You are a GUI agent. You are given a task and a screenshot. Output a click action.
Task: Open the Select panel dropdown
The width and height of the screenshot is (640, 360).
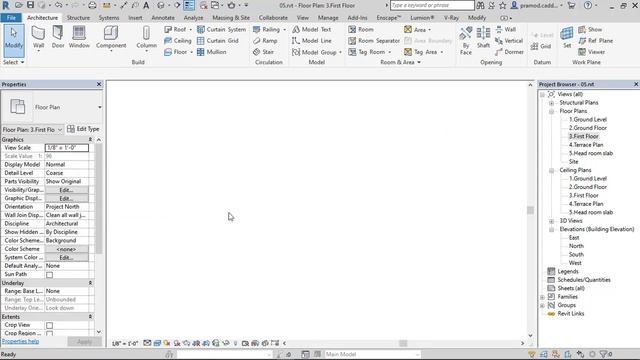(13, 62)
